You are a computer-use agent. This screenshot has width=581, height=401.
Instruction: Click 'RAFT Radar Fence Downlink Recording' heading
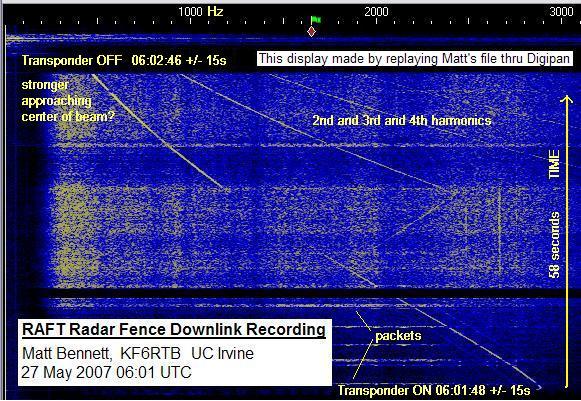tap(174, 329)
